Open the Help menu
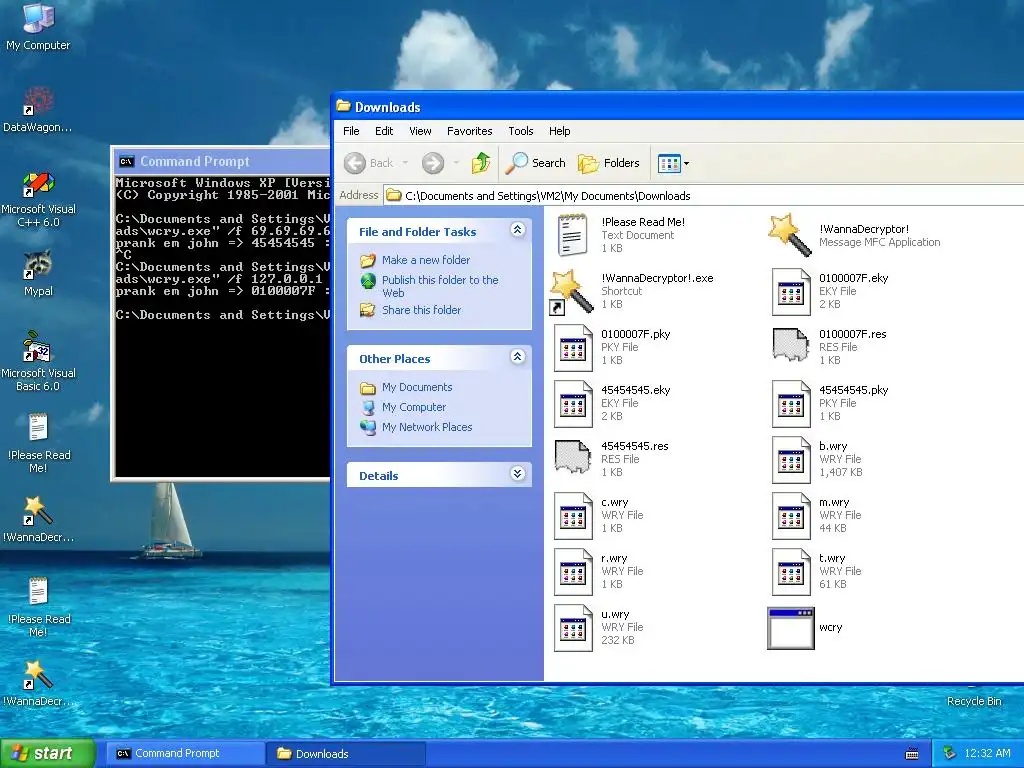This screenshot has width=1024, height=768. point(560,131)
